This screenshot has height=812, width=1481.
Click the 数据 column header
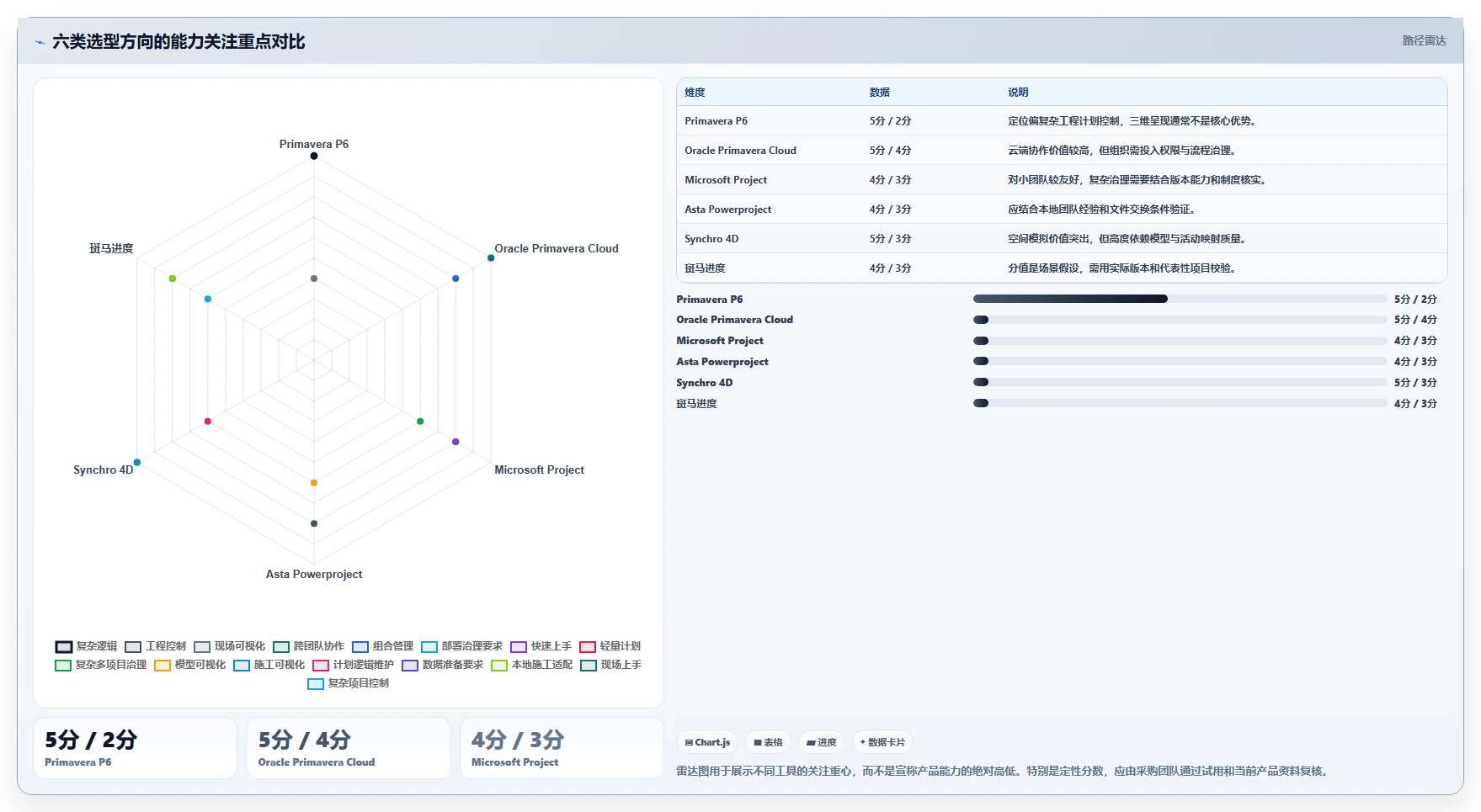[880, 93]
